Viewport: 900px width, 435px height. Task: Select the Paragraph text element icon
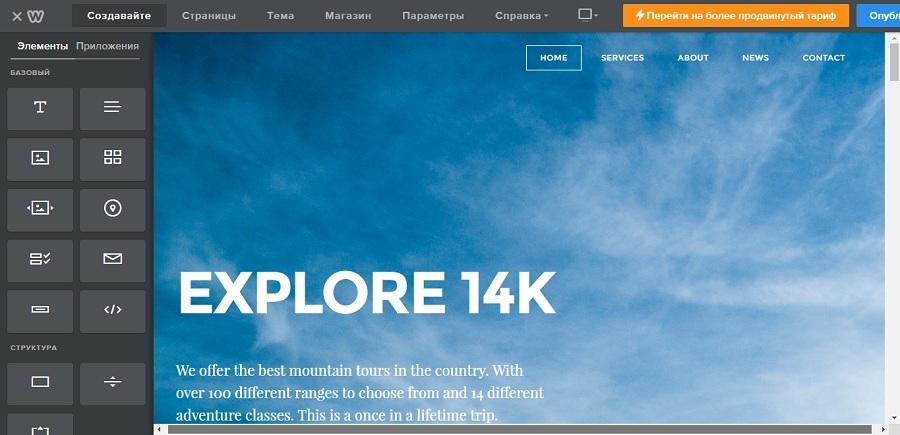112,109
